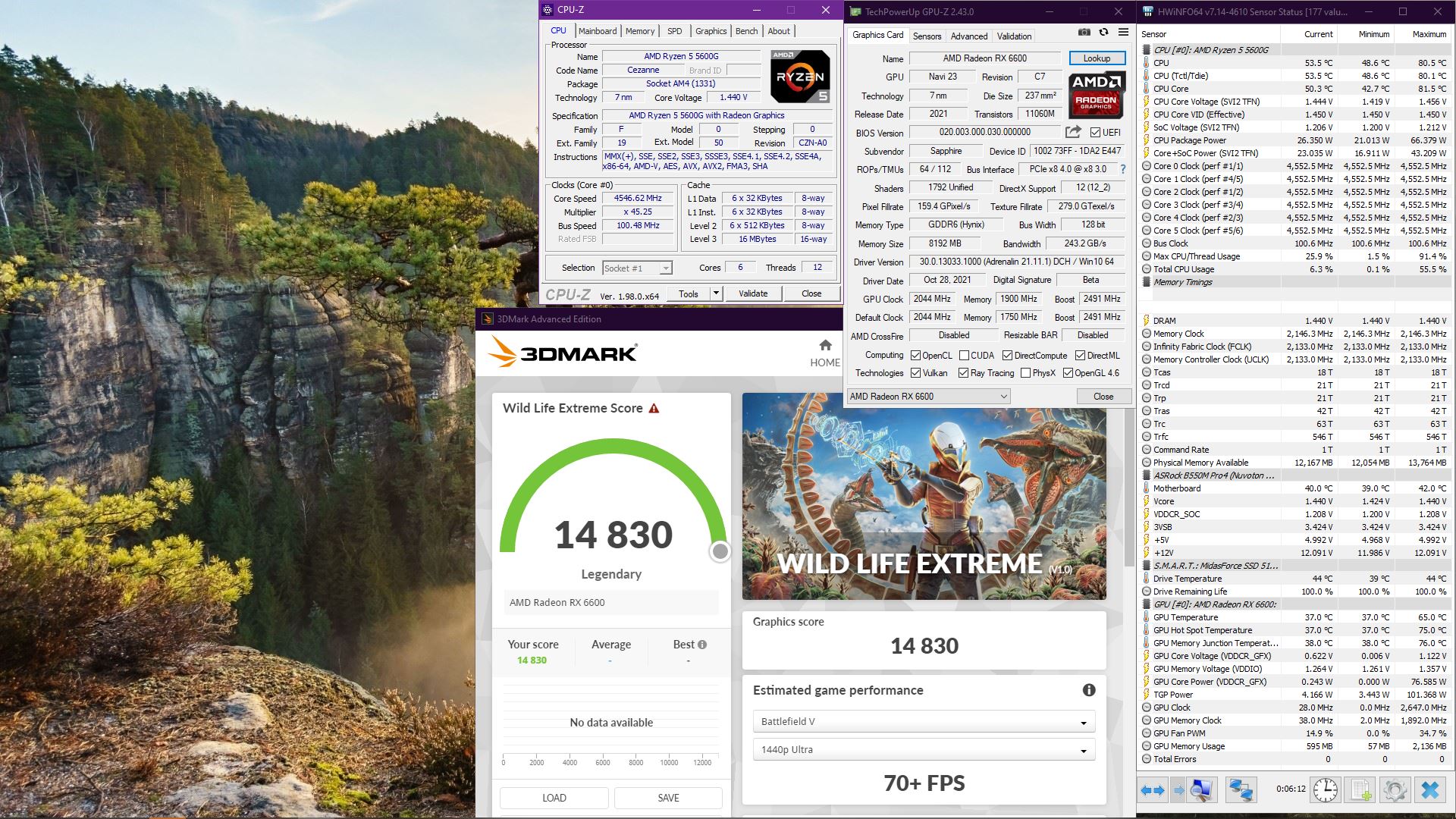Refresh GPU-Z data with refresh icon
This screenshot has width=1456, height=819.
click(x=1103, y=33)
